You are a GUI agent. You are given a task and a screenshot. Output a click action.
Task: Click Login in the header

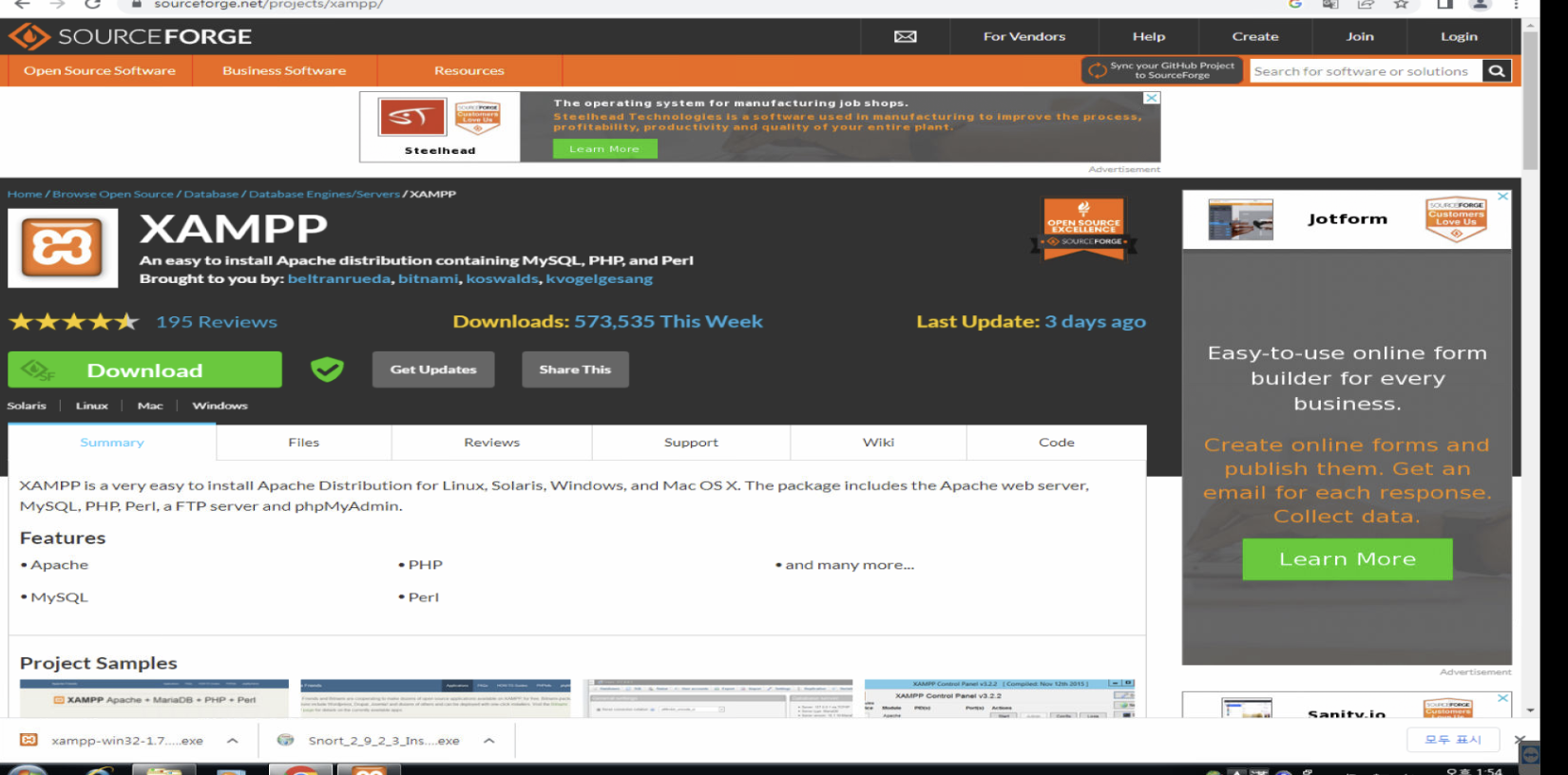point(1459,36)
